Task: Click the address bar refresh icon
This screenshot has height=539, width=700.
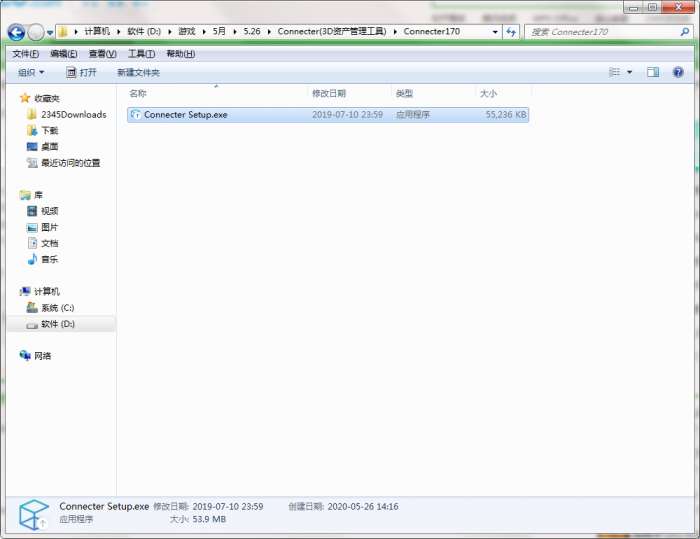Action: [x=511, y=32]
